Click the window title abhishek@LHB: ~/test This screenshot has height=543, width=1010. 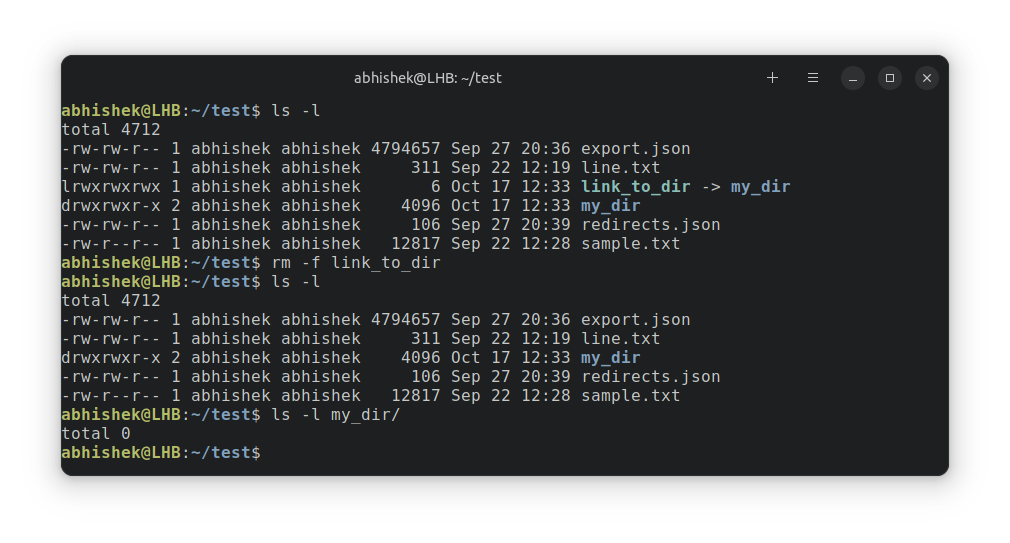428,78
